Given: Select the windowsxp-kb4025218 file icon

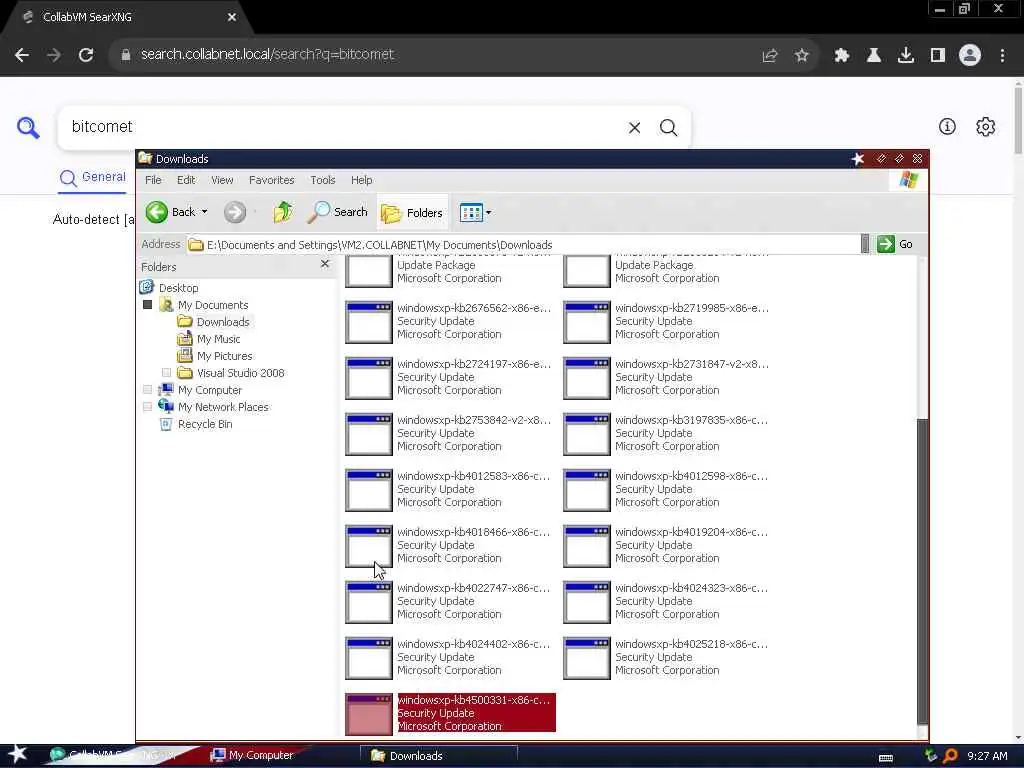Looking at the screenshot, I should coord(587,659).
